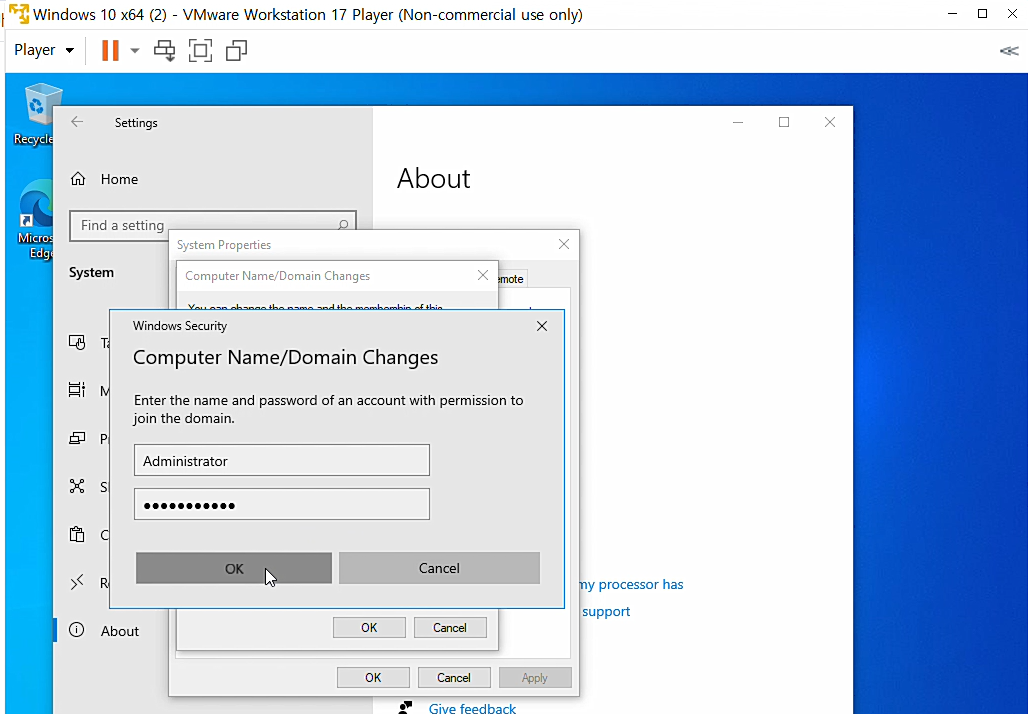Click the System heading in Settings sidebar
The height and width of the screenshot is (714, 1028).
[91, 272]
